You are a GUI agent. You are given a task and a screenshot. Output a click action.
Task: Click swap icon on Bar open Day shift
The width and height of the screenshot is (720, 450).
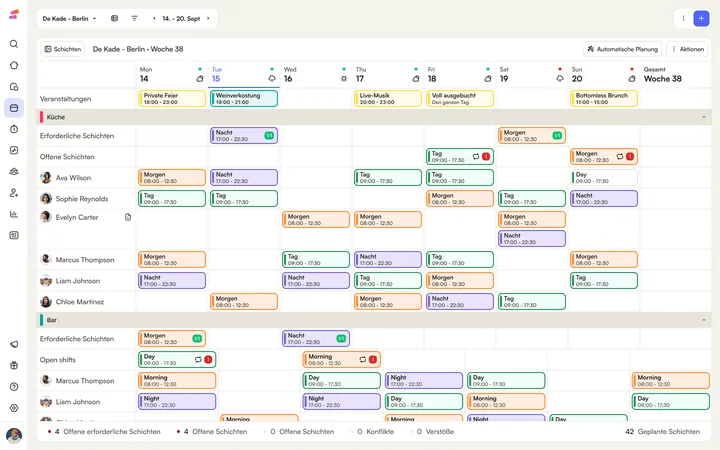pyautogui.click(x=198, y=360)
